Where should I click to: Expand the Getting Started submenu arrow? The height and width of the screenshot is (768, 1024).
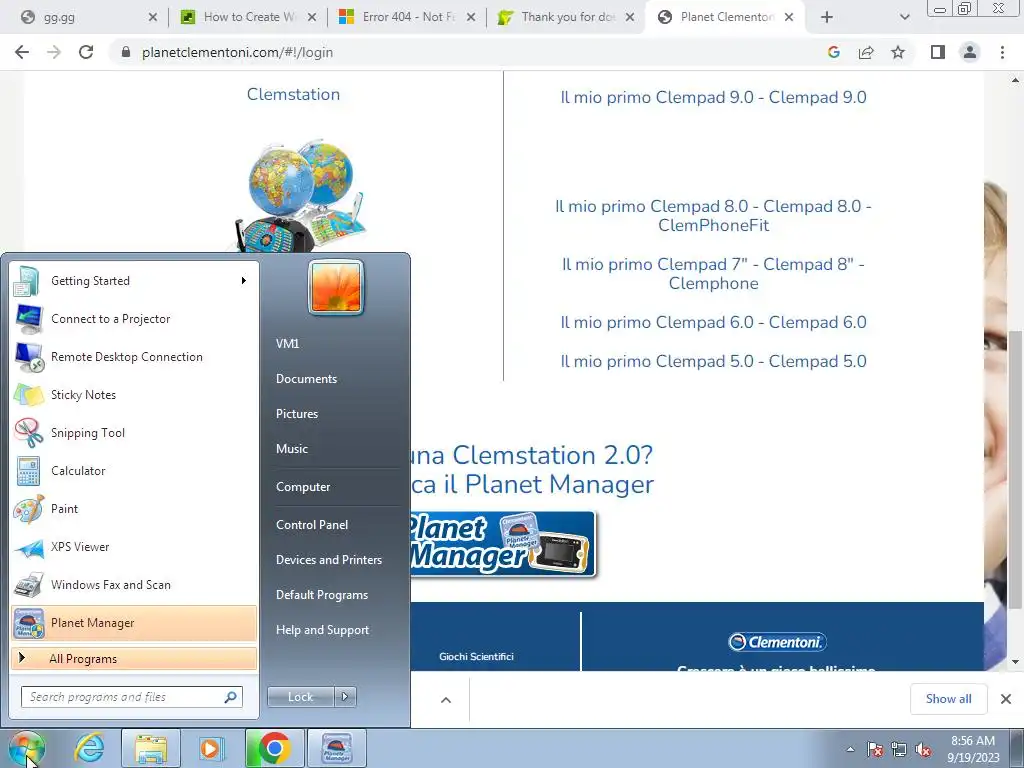coord(244,281)
